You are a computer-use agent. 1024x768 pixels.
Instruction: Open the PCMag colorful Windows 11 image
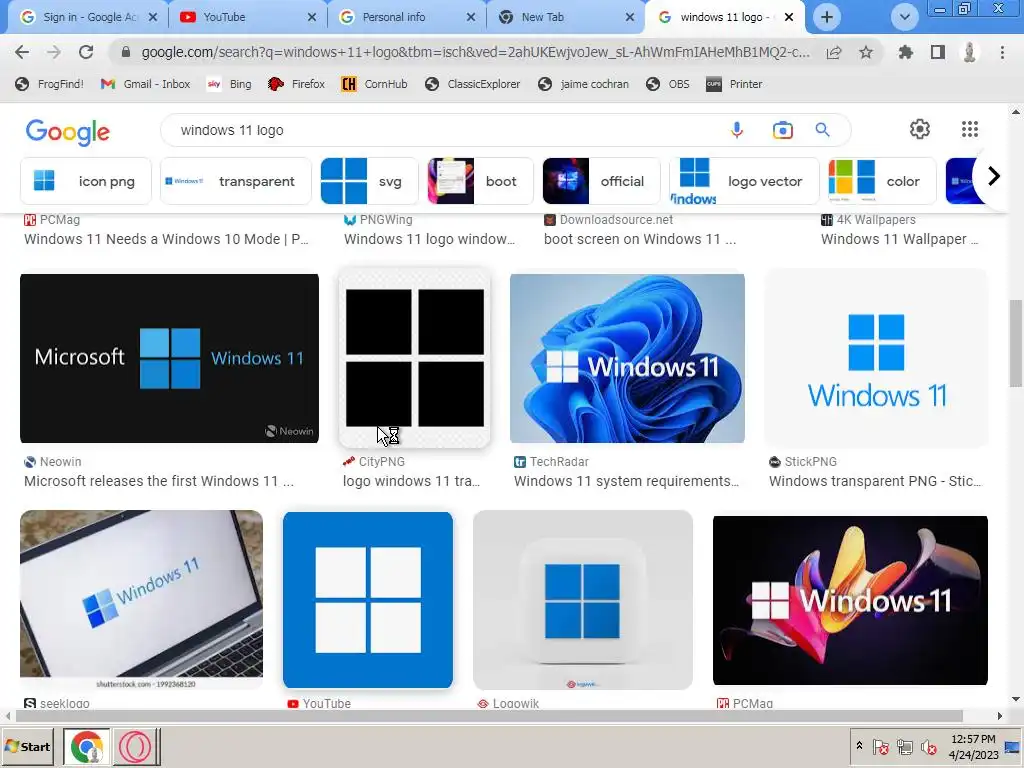tap(850, 600)
